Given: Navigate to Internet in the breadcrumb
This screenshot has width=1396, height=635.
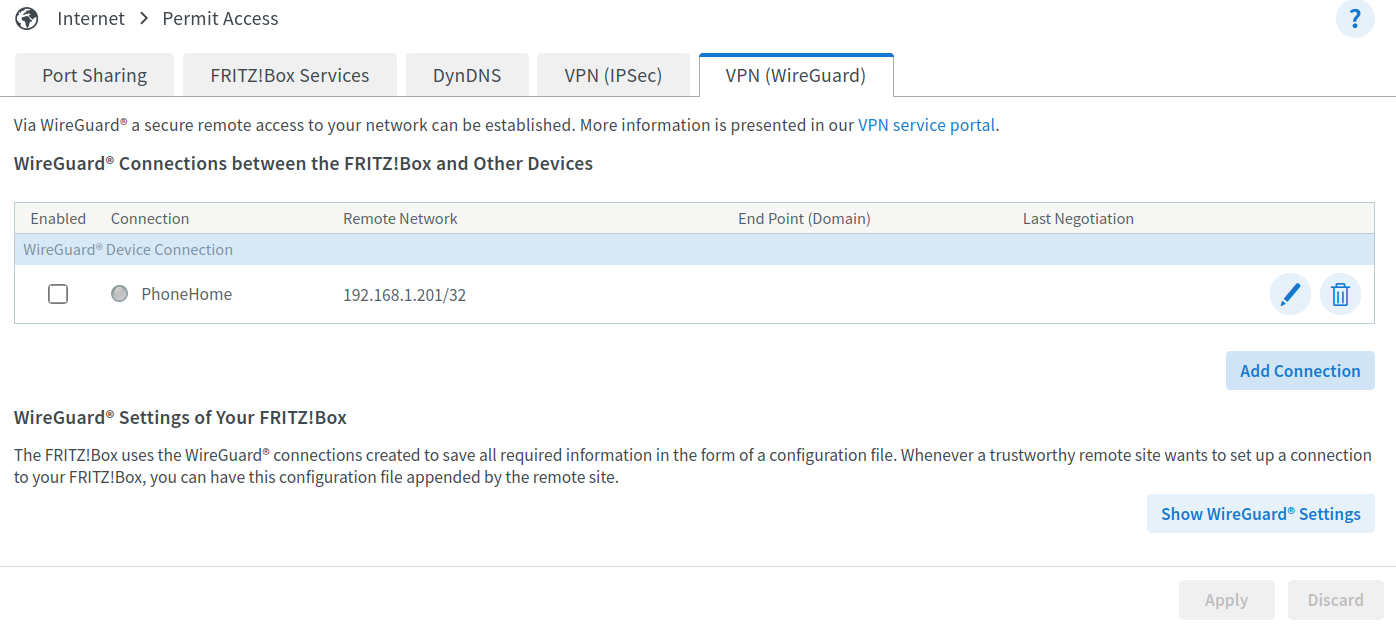Looking at the screenshot, I should 91,18.
